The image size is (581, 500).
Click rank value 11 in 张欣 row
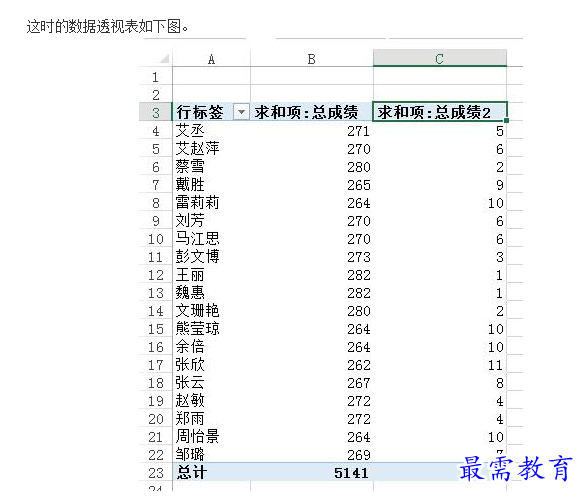point(496,365)
